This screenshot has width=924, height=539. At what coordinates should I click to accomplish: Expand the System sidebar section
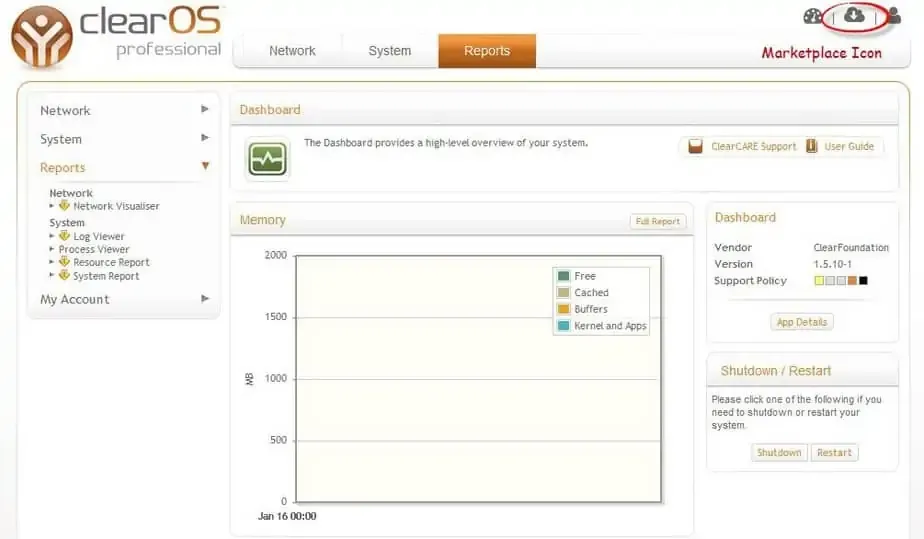coord(123,139)
